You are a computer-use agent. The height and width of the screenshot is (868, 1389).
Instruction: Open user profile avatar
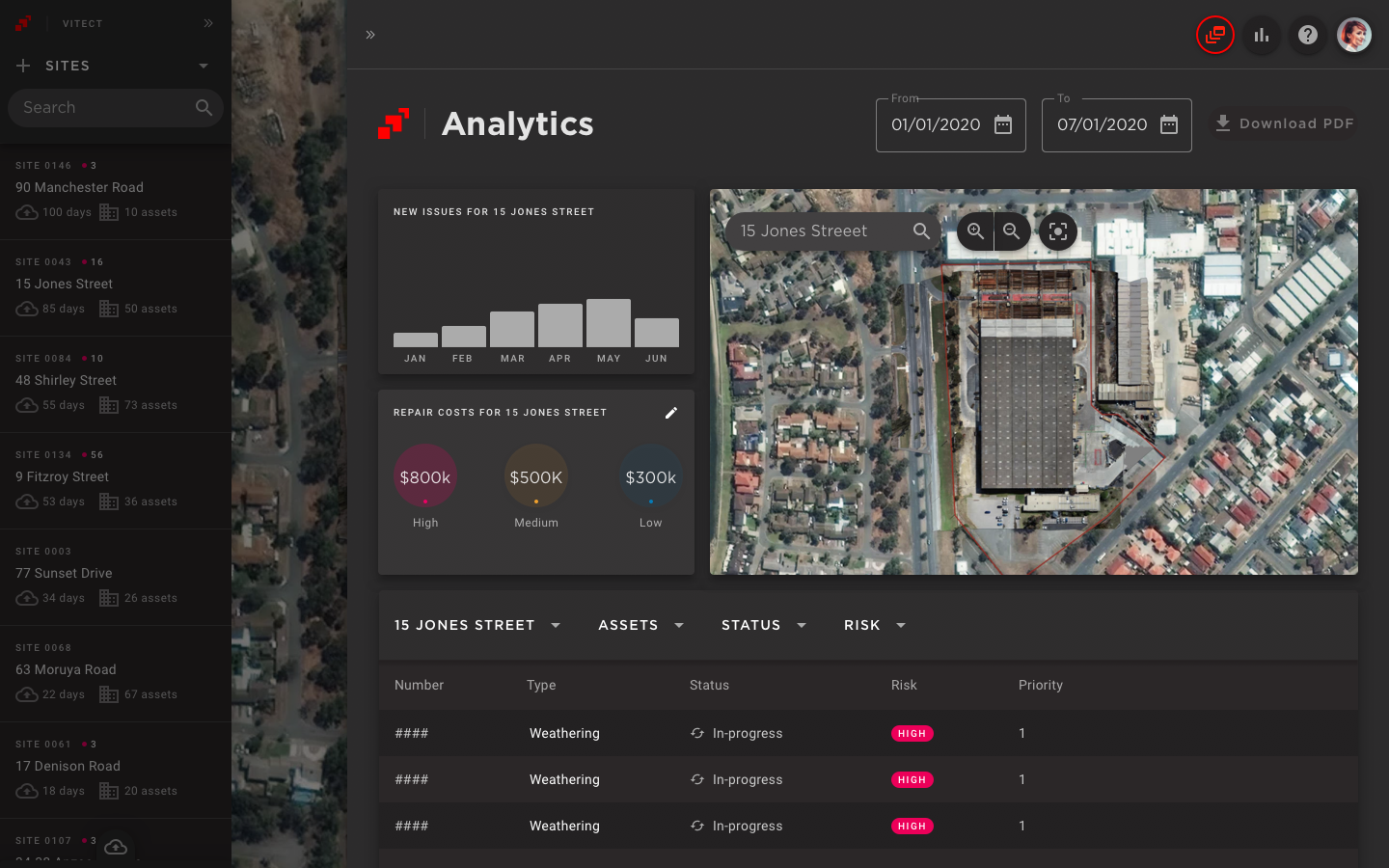1354,35
